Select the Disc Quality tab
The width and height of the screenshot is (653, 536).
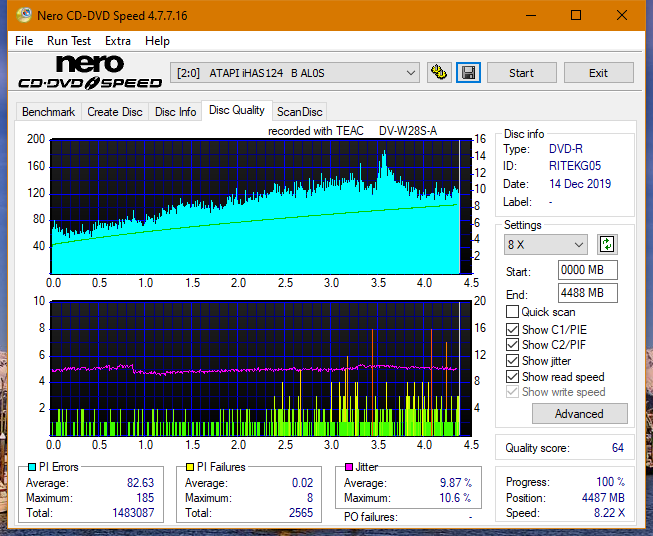[237, 110]
